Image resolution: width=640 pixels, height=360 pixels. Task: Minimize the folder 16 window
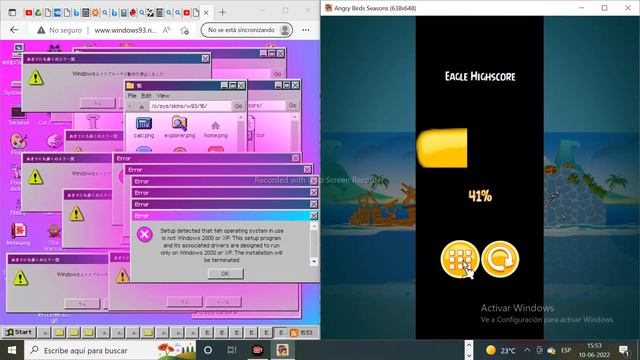coord(224,85)
